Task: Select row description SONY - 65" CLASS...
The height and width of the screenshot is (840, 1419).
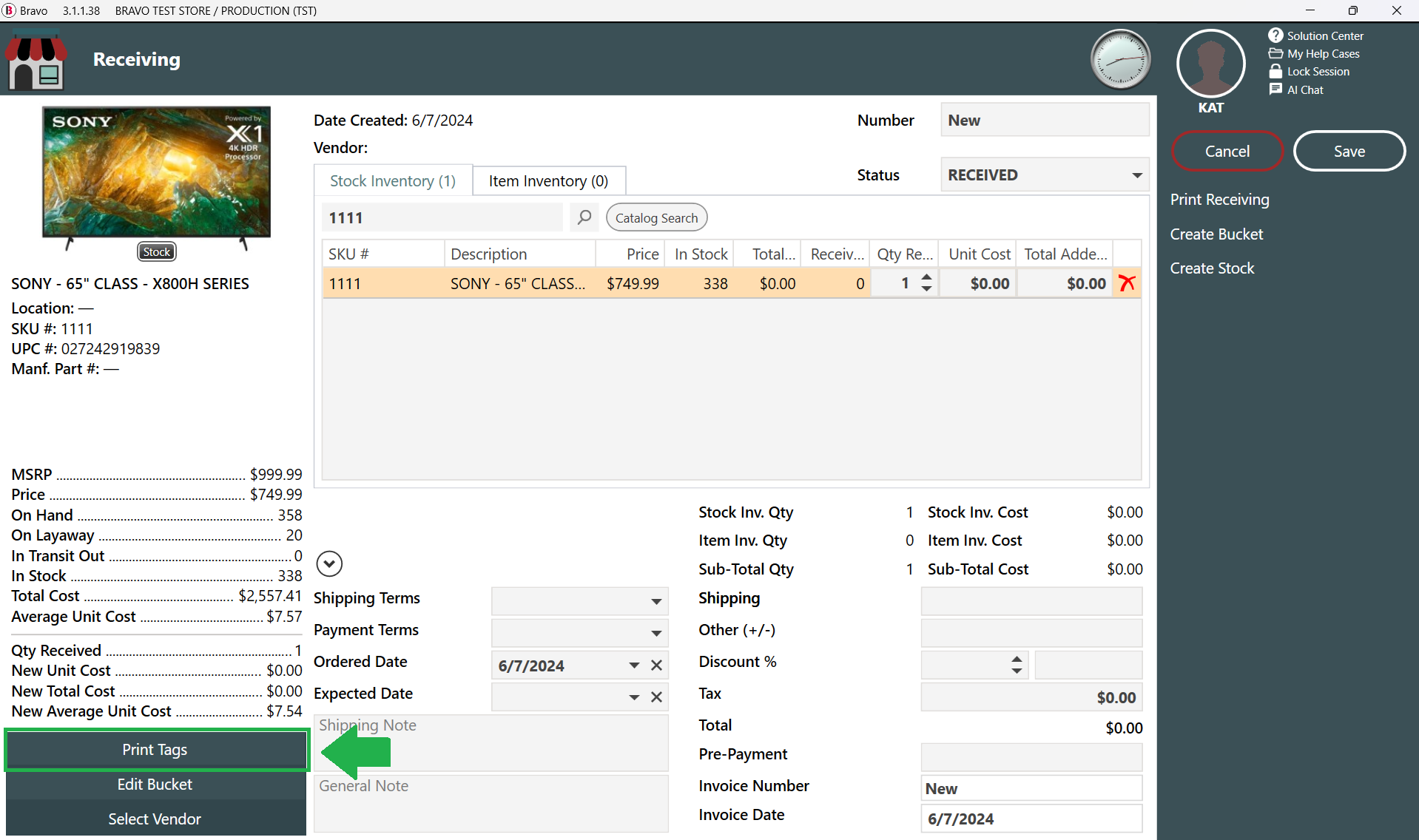Action: [518, 283]
